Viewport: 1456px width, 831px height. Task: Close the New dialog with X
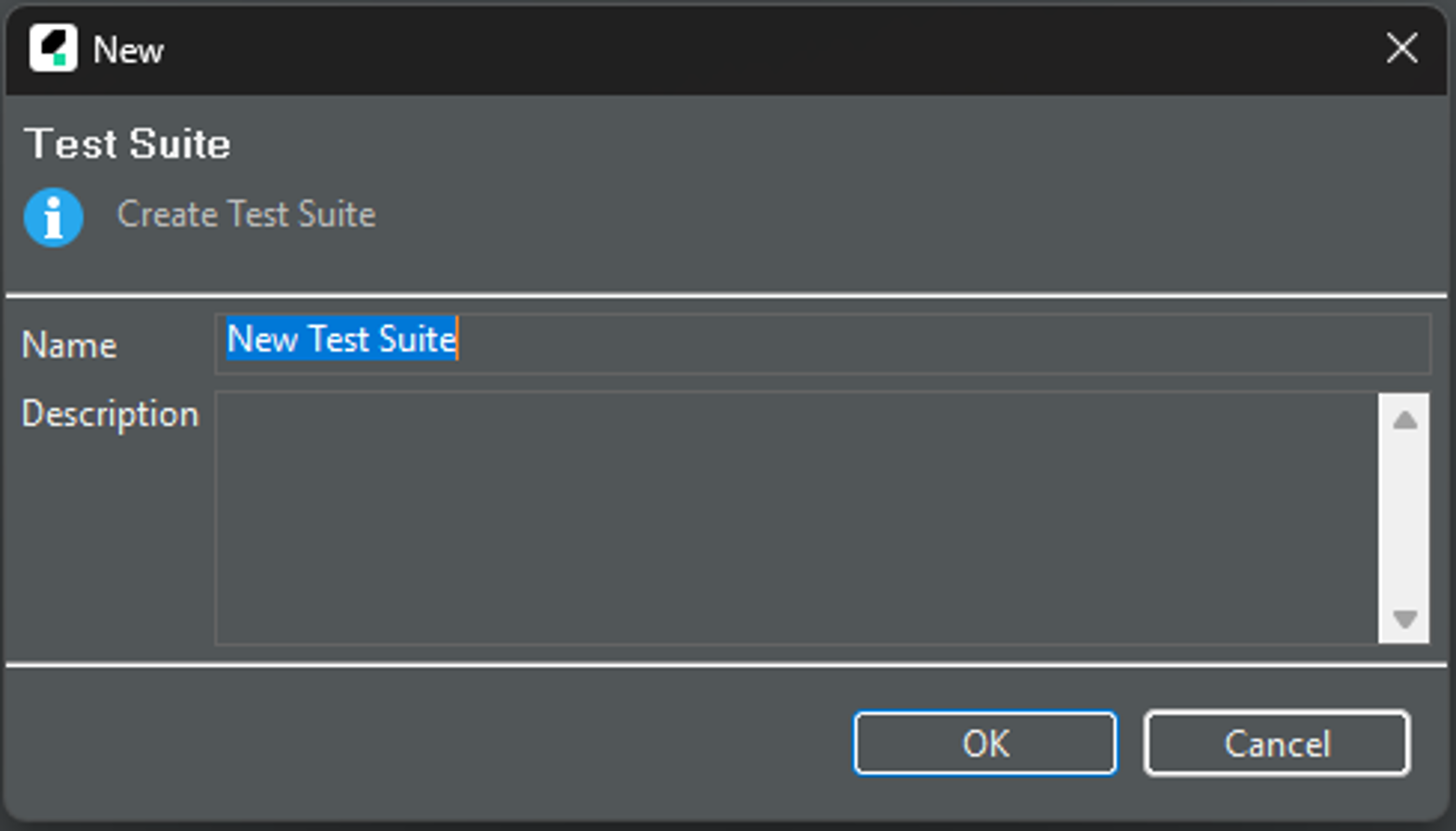pos(1402,48)
